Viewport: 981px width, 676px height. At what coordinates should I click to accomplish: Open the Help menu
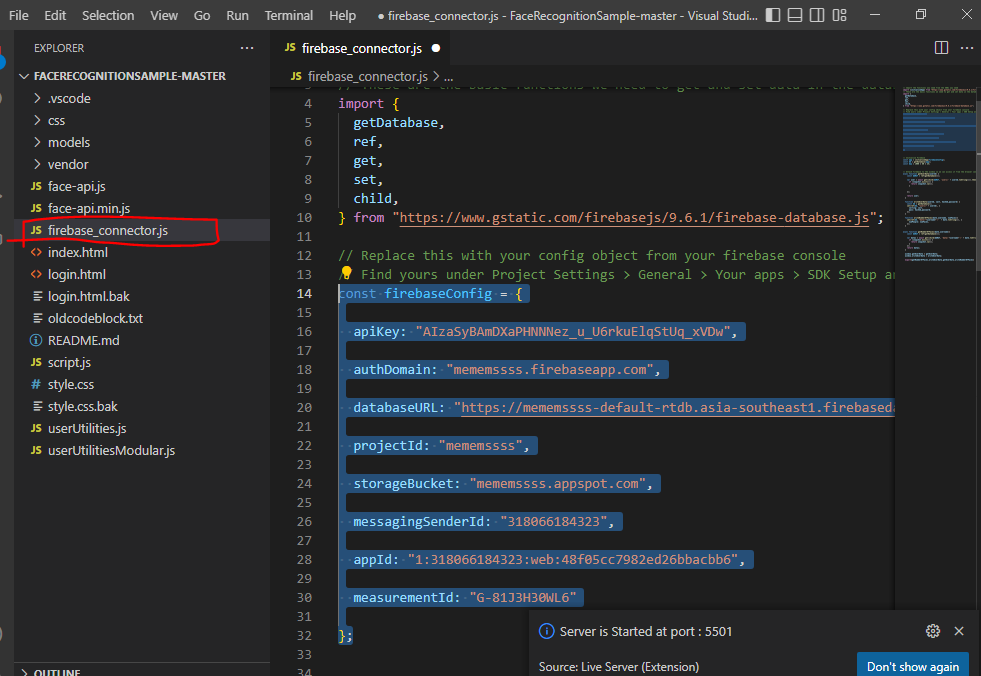click(x=342, y=16)
